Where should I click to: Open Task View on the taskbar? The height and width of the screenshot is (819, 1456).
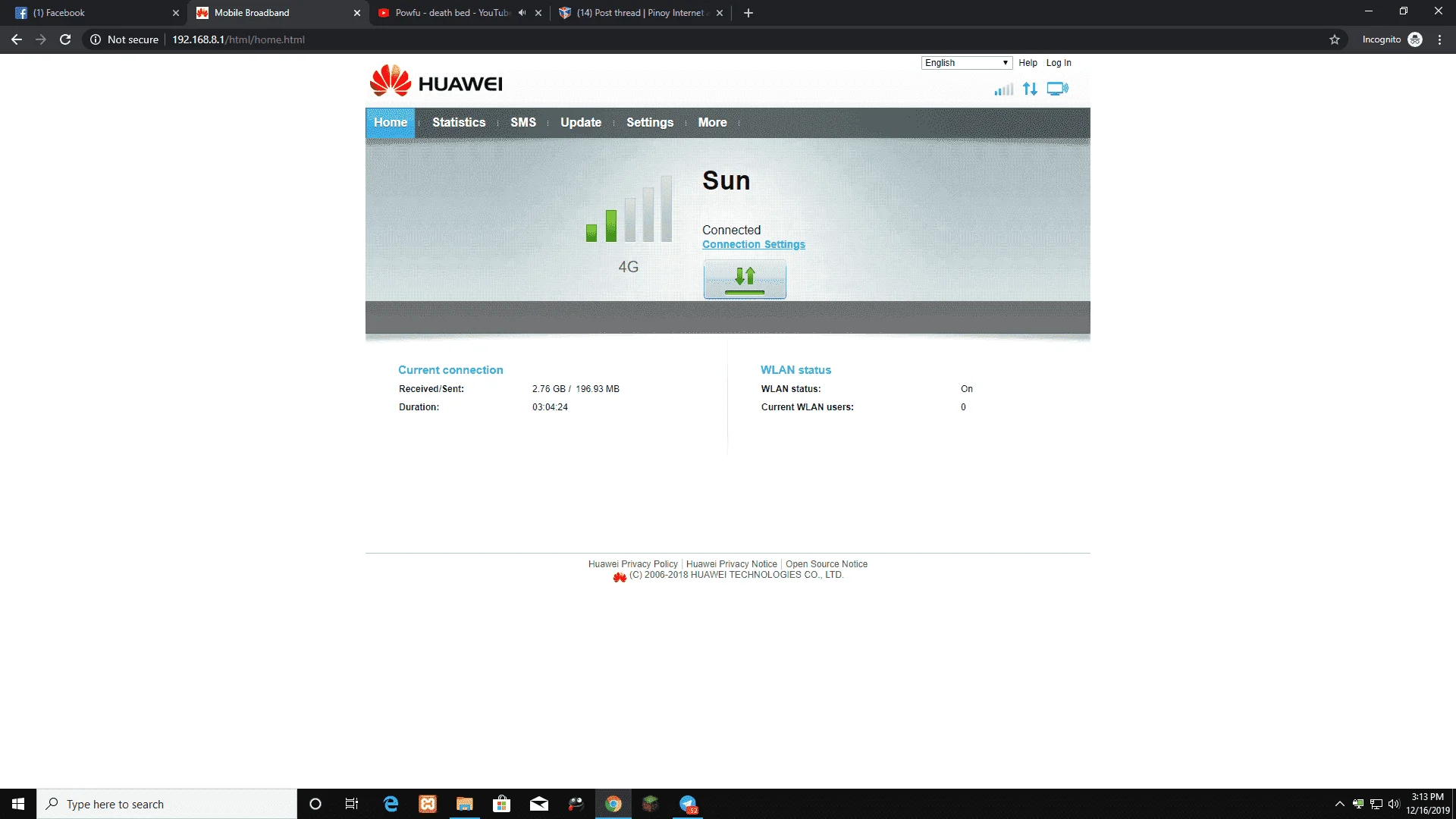[x=352, y=804]
